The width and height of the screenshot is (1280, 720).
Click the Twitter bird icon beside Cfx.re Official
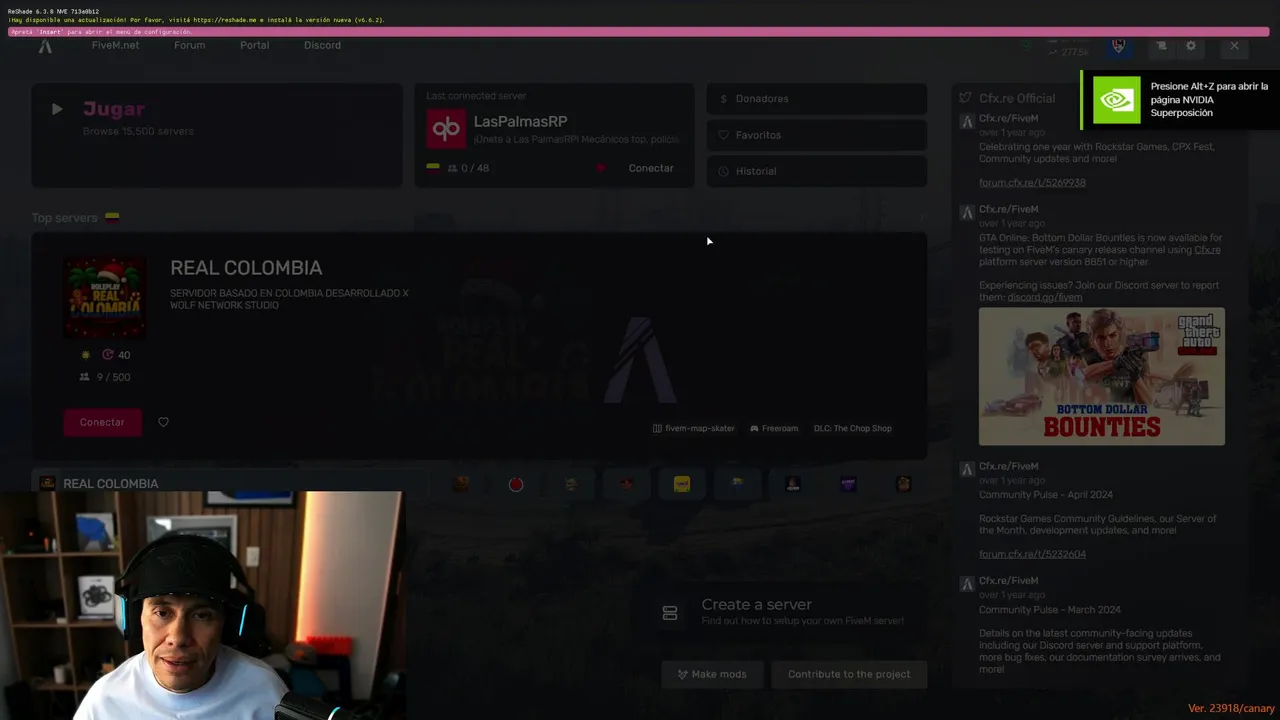[x=965, y=98]
